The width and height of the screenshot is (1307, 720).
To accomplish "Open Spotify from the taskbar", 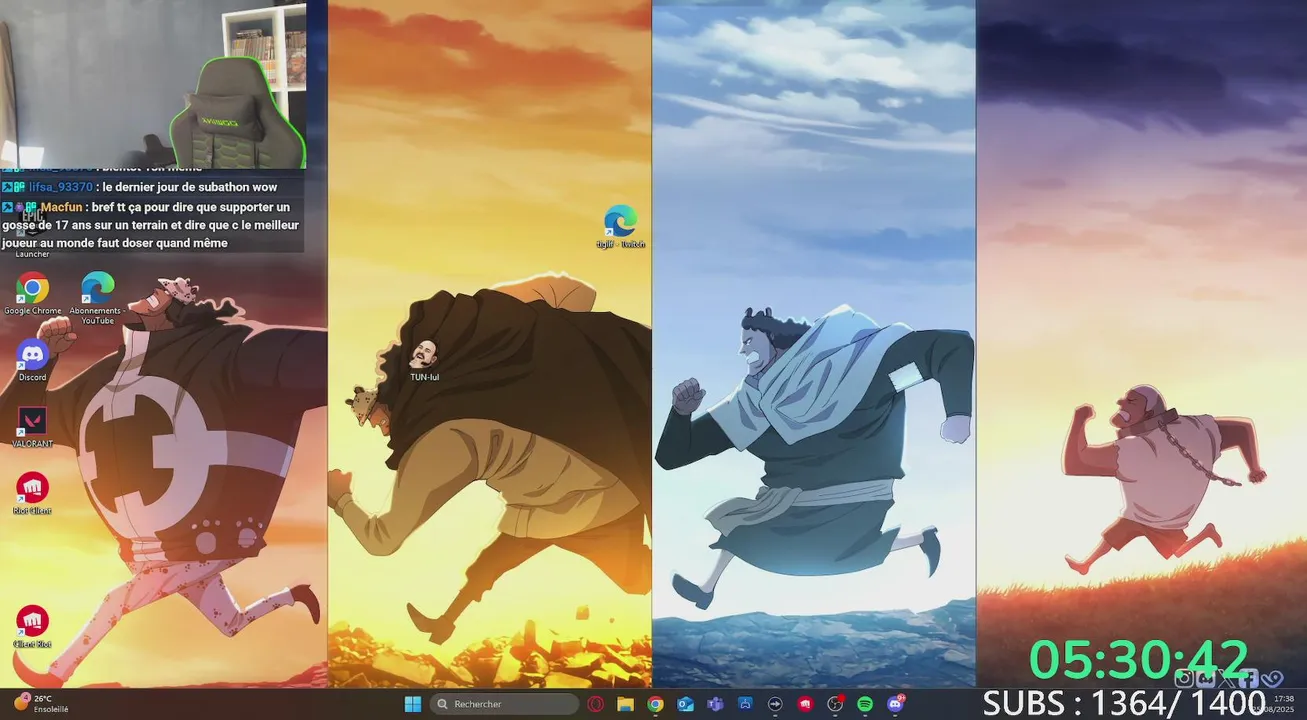I will [x=865, y=704].
